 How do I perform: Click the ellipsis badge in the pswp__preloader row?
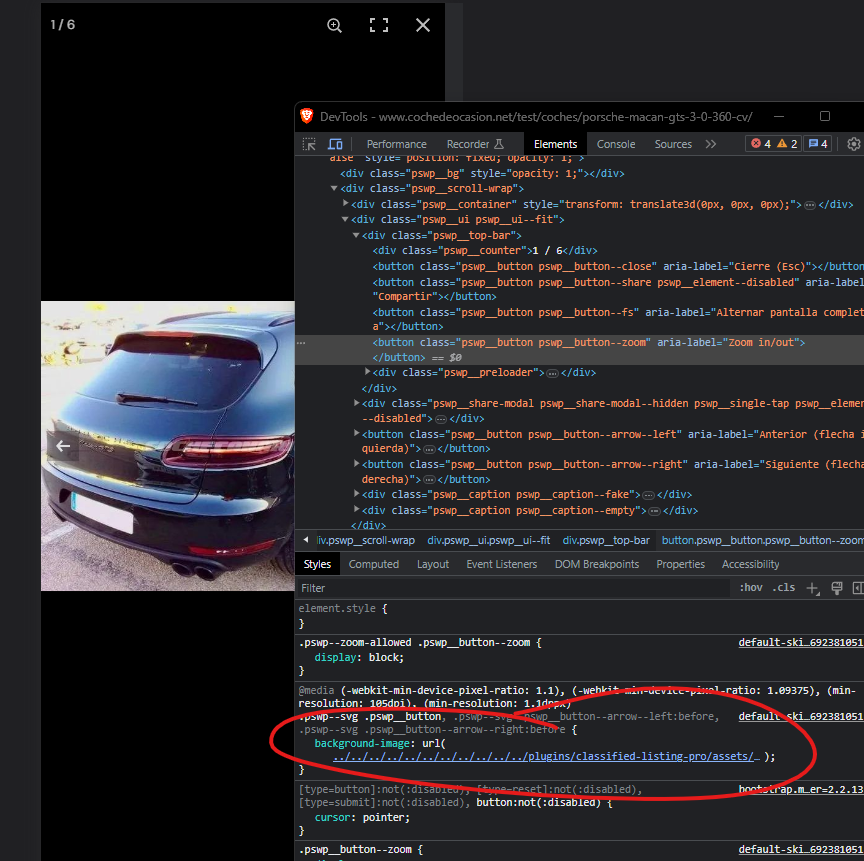(x=552, y=373)
